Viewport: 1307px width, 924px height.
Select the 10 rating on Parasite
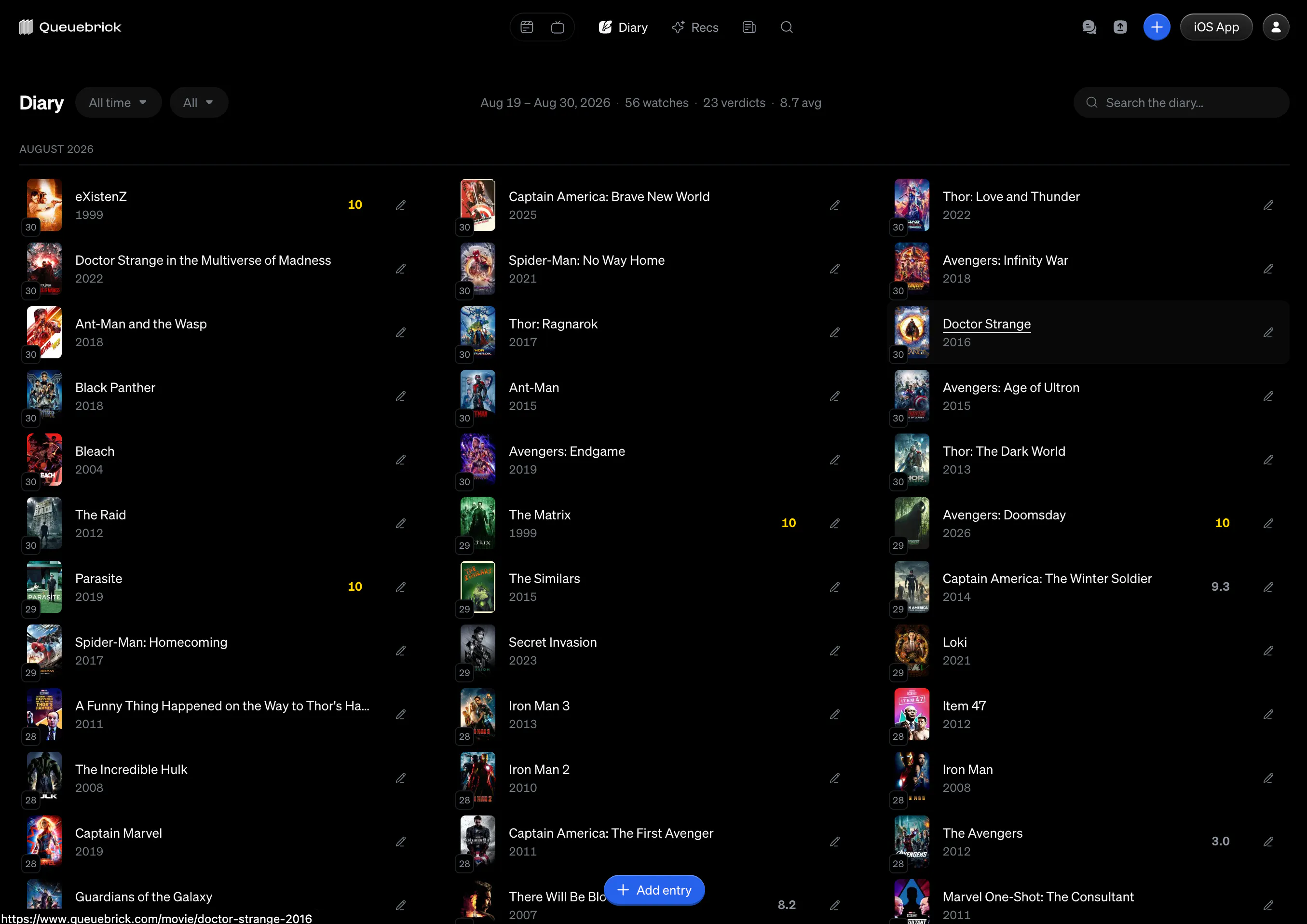(354, 586)
